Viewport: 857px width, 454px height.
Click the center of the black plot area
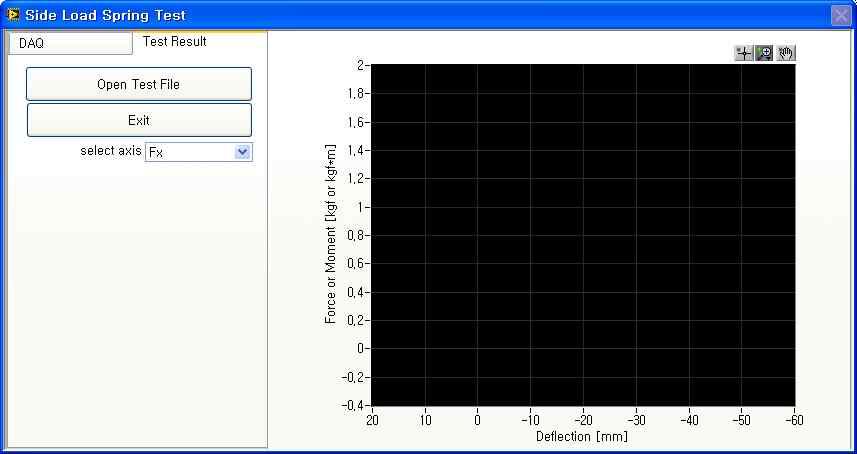583,235
